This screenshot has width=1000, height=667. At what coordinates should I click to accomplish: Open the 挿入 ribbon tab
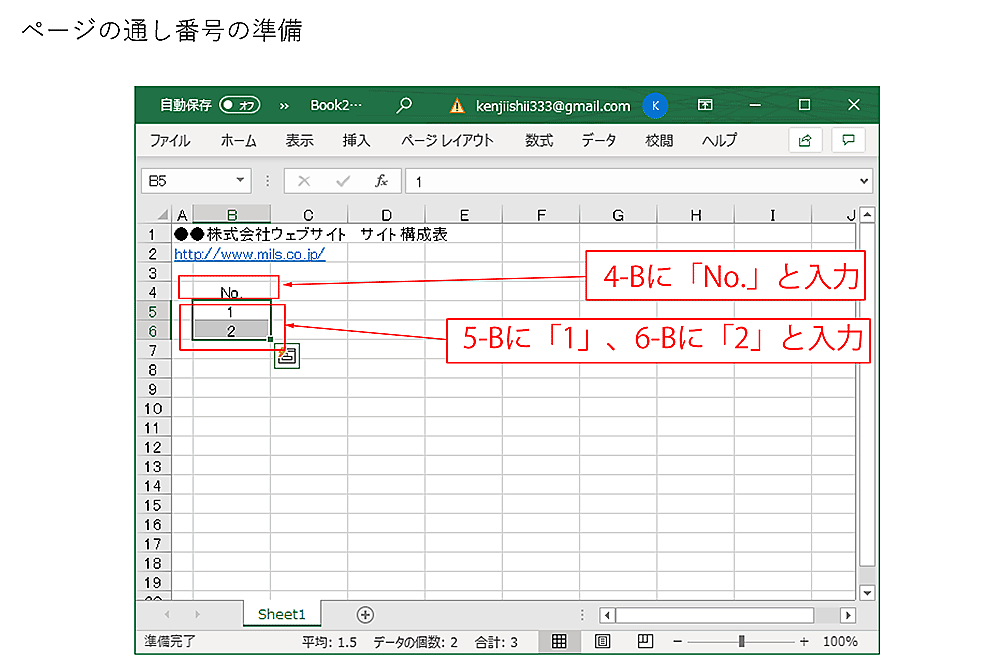pyautogui.click(x=356, y=141)
